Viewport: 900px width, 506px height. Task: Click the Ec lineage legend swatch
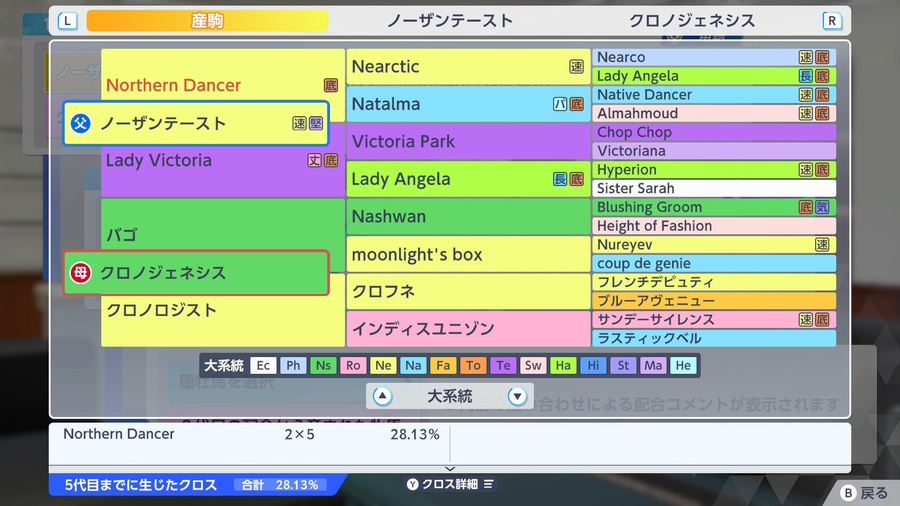point(263,365)
